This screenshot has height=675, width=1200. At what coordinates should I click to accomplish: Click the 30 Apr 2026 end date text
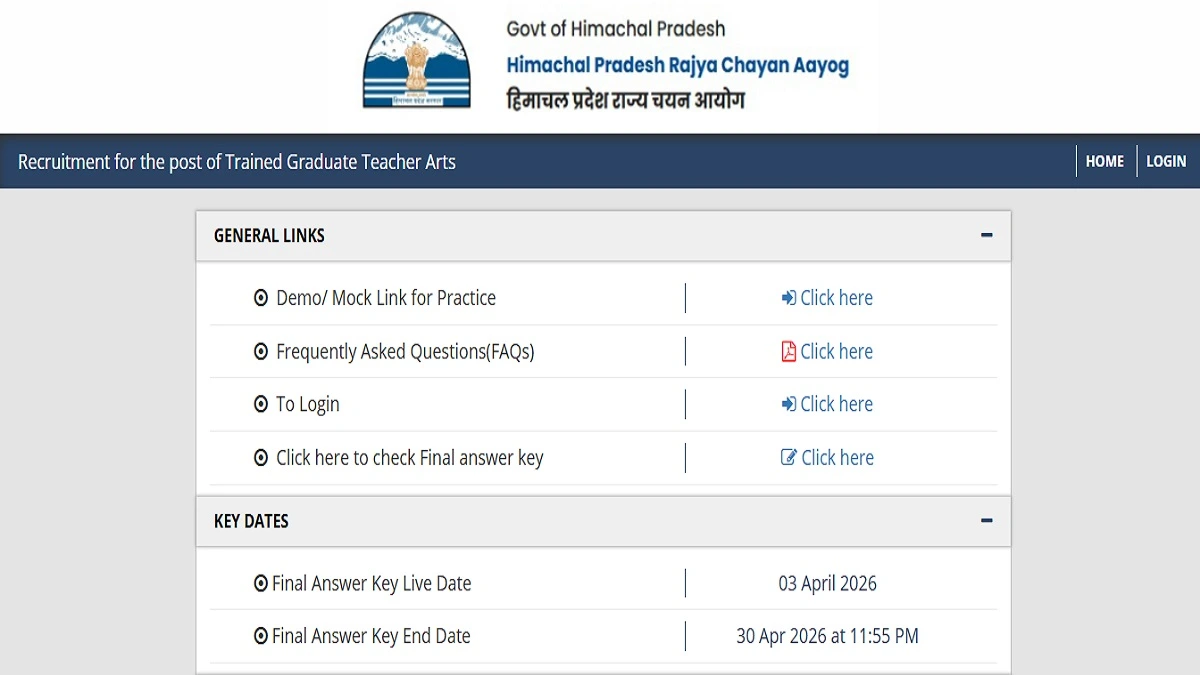pos(827,636)
